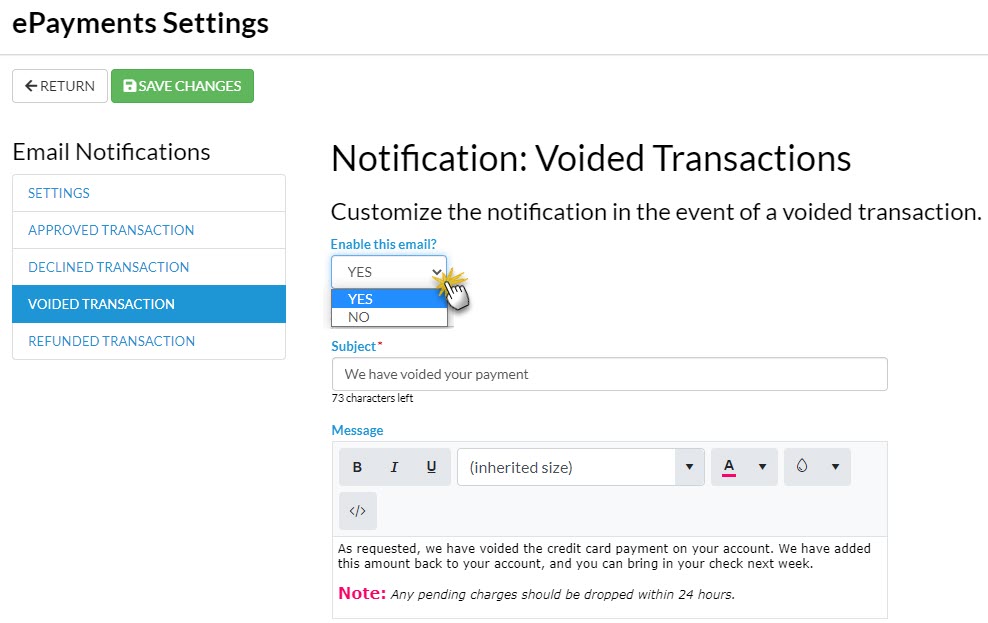Viewport: 988px width, 623px height.
Task: Click the background color droplet icon
Action: pyautogui.click(x=802, y=467)
